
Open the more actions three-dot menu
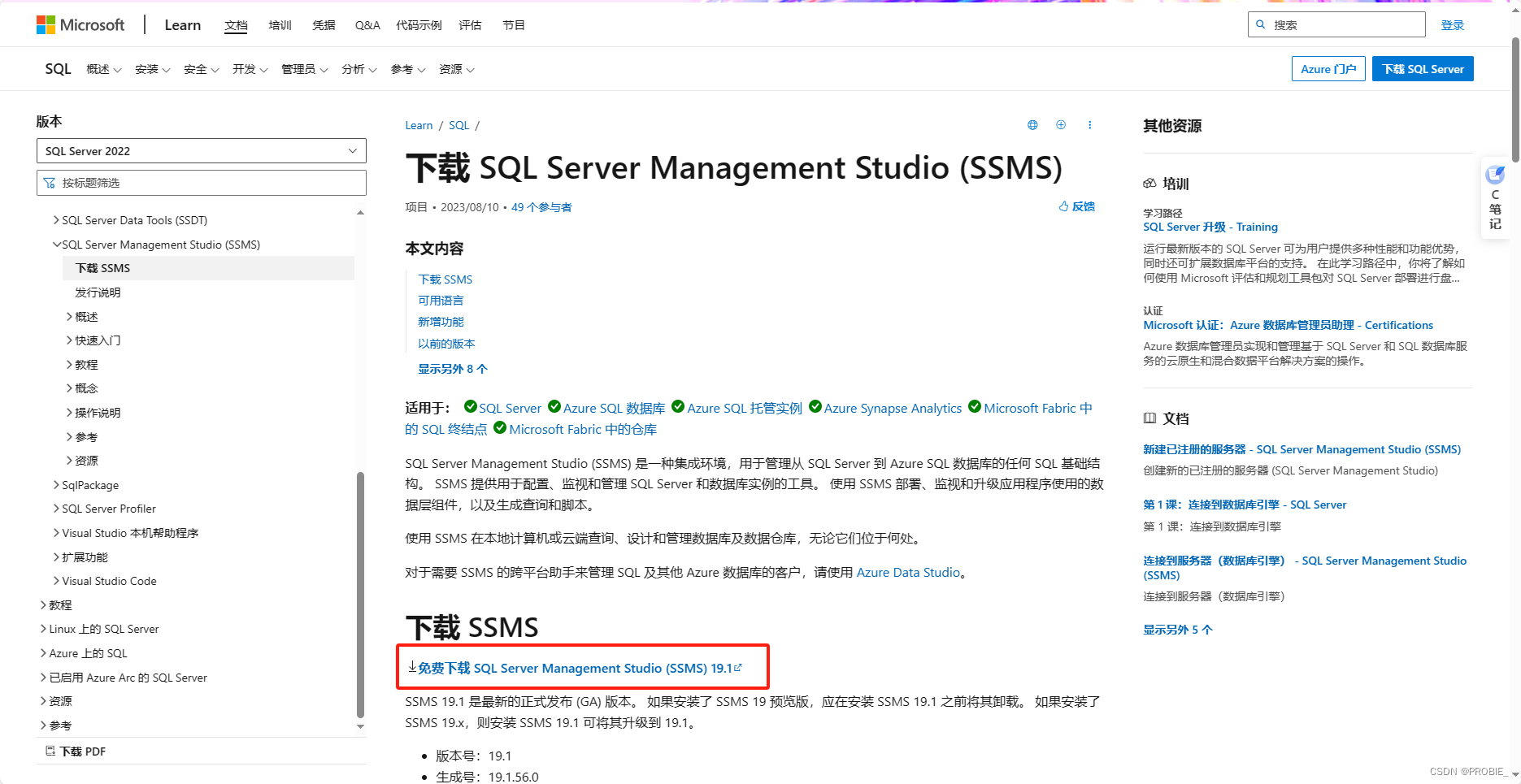coord(1090,125)
